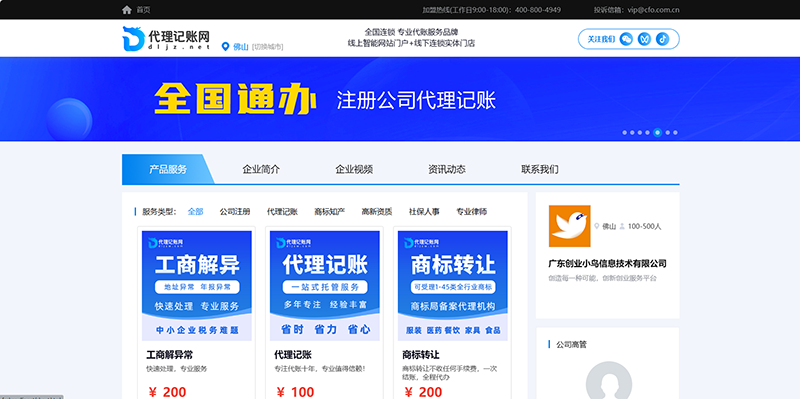Click the 公司高管 section heading
This screenshot has width=800, height=399.
(571, 344)
